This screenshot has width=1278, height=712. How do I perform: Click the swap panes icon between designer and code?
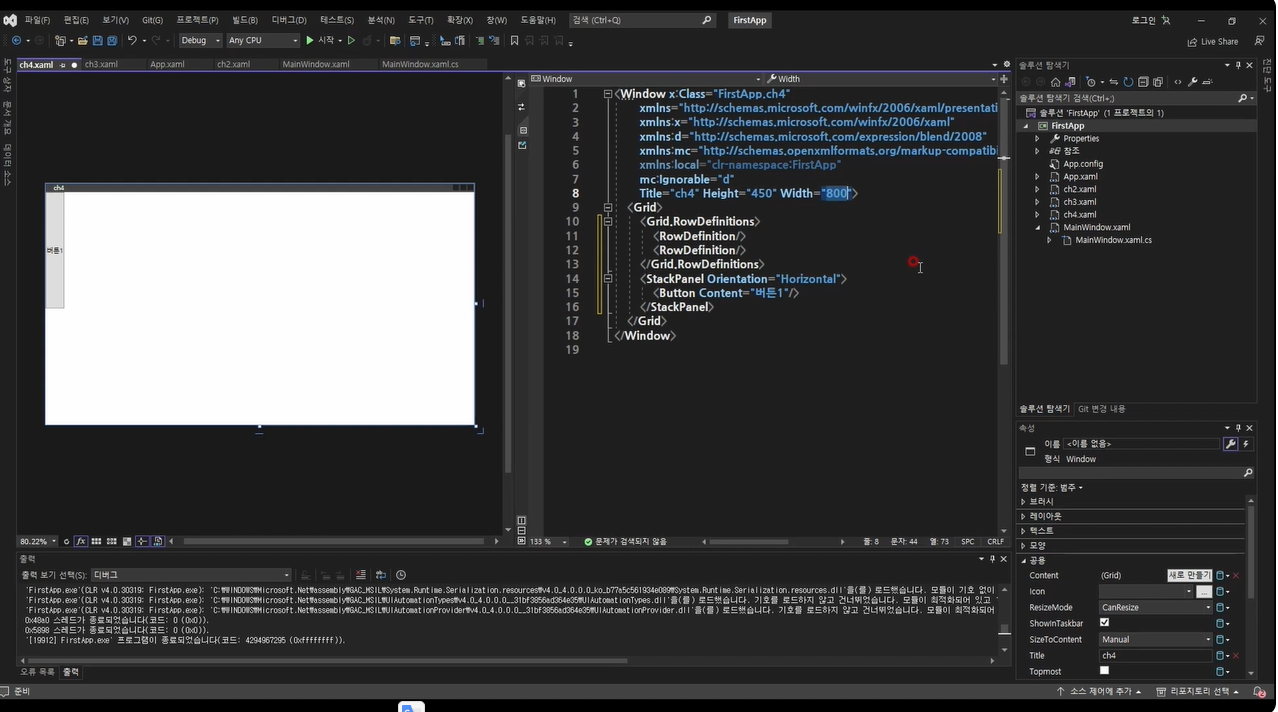click(521, 106)
